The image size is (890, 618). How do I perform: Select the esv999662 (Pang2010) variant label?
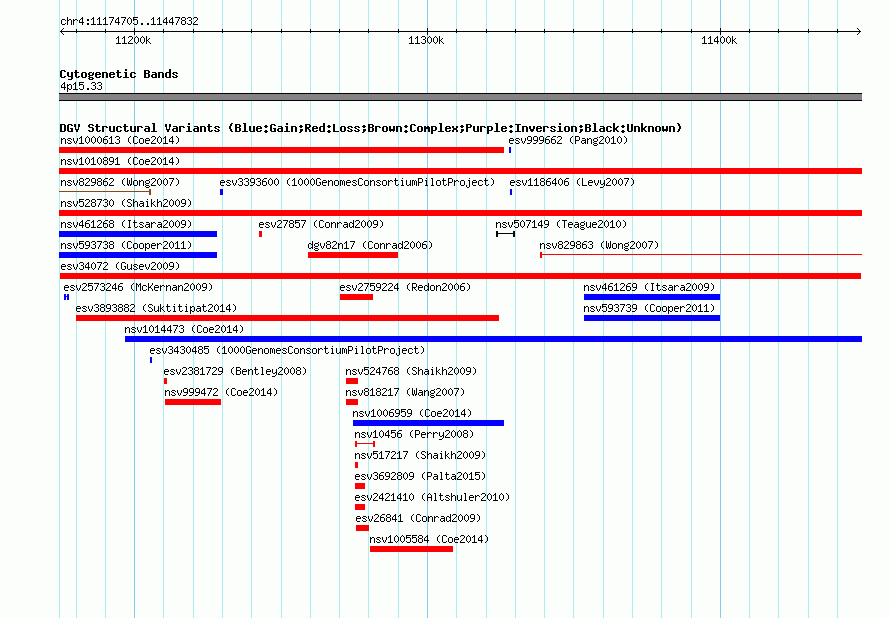(568, 140)
